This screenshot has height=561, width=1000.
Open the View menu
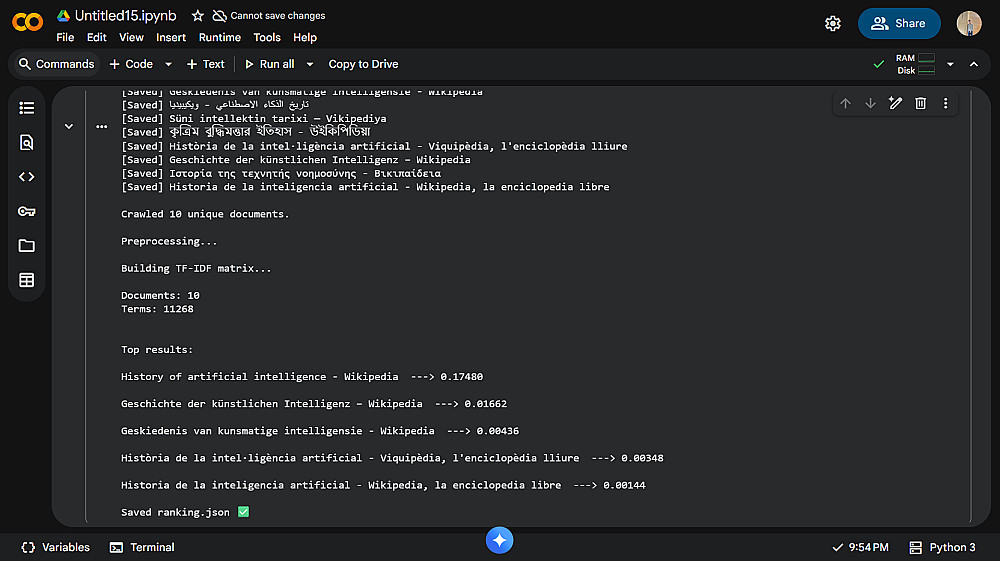point(131,38)
